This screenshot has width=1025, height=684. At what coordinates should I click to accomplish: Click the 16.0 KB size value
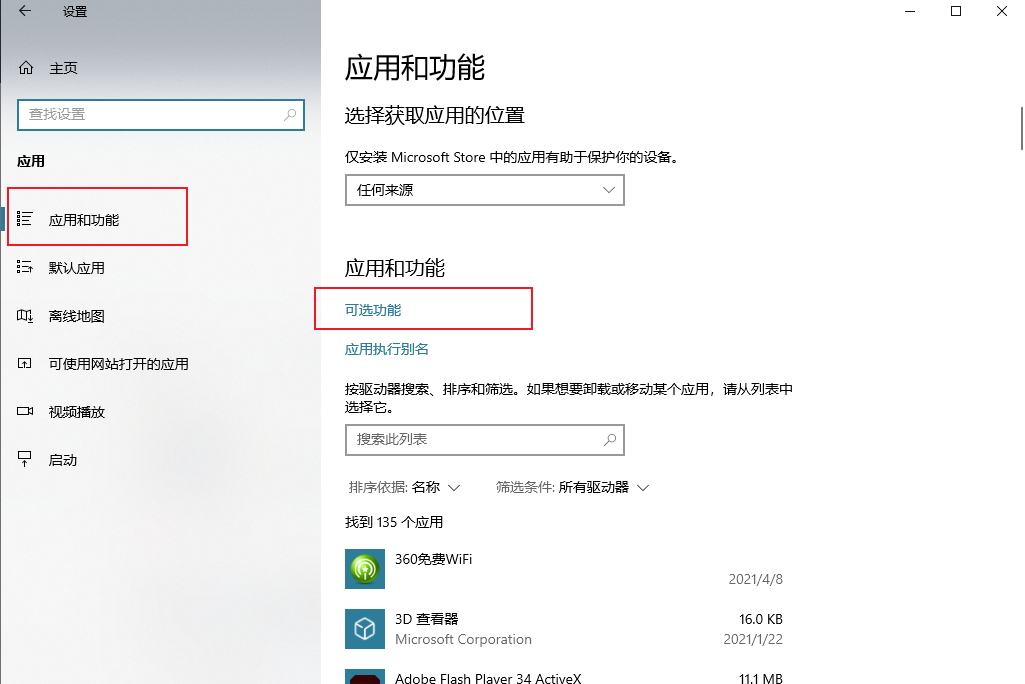[760, 619]
